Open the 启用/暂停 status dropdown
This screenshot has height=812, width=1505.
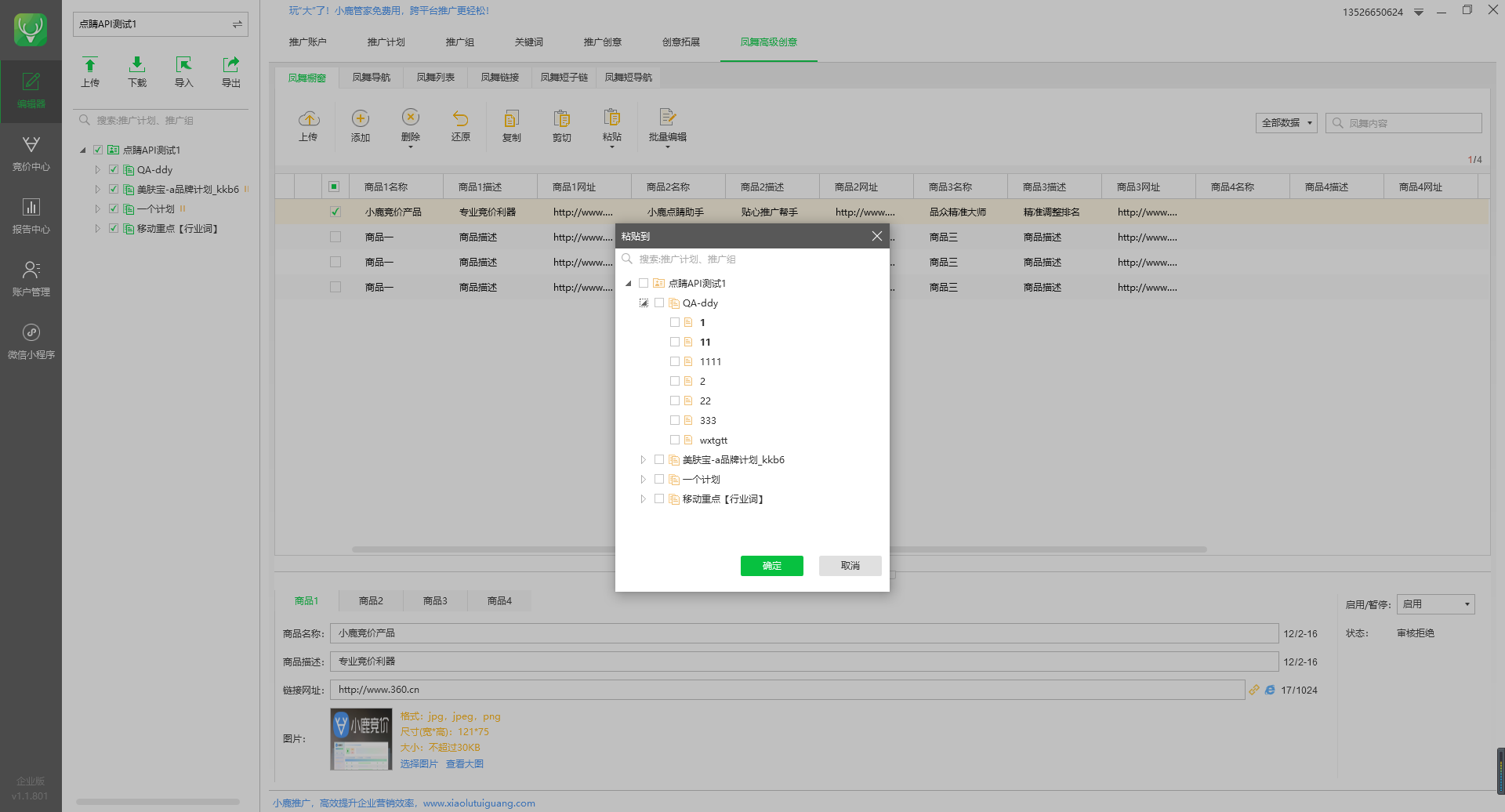coord(1436,604)
